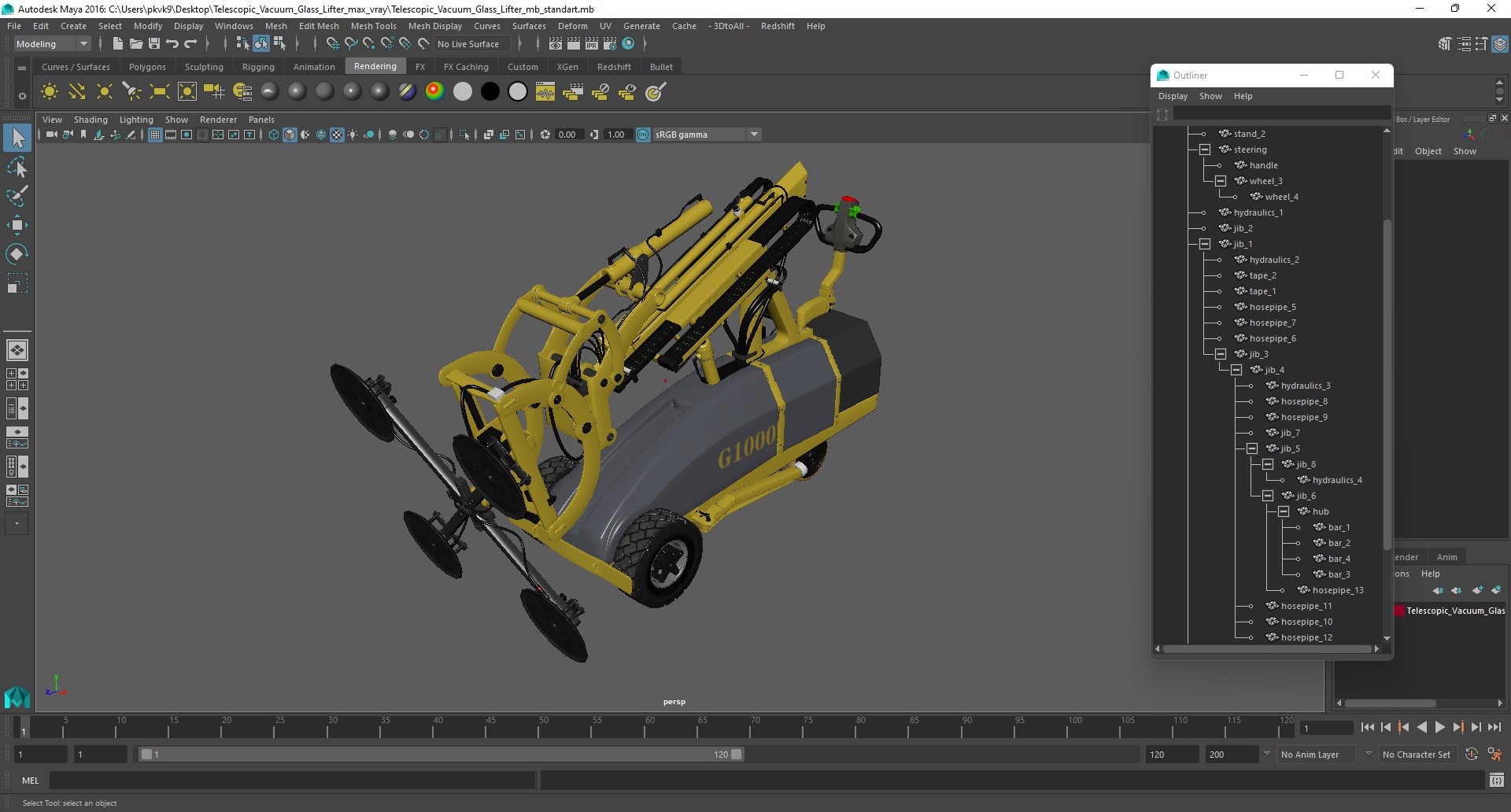Open the sRGB gamma dropdown
Screen dimensions: 1511x812
point(707,135)
